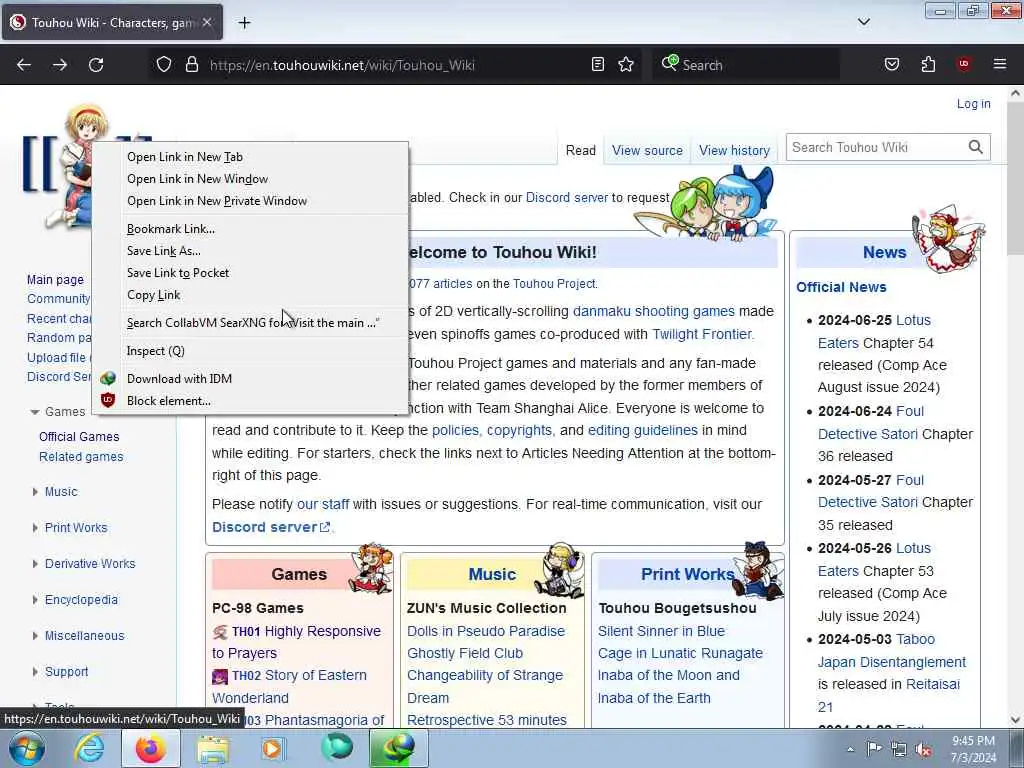Image resolution: width=1024 pixels, height=768 pixels.
Task: Submit search with the wiki magnifier icon
Action: (x=976, y=147)
